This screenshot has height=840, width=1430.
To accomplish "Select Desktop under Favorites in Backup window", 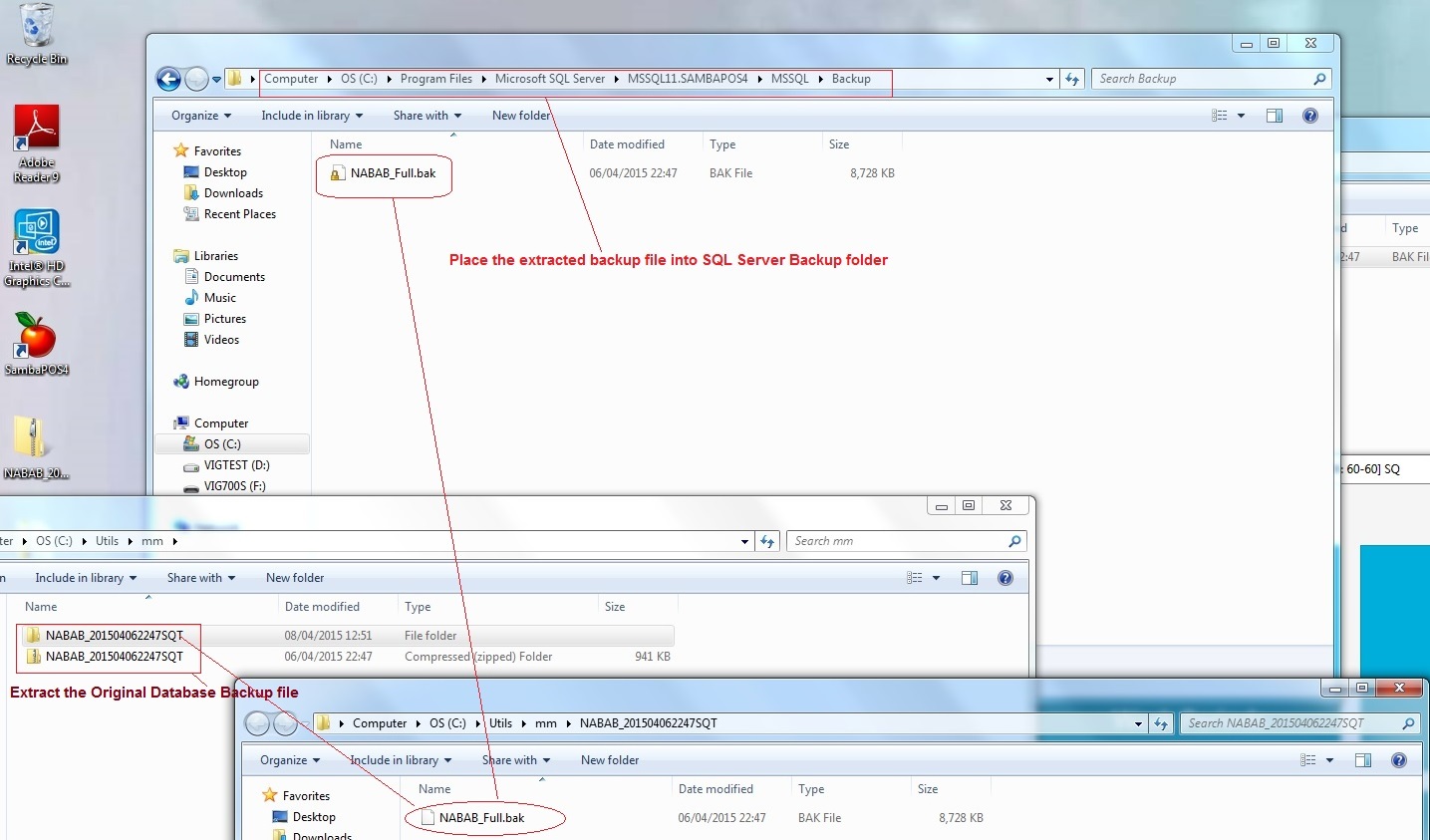I will pyautogui.click(x=215, y=172).
